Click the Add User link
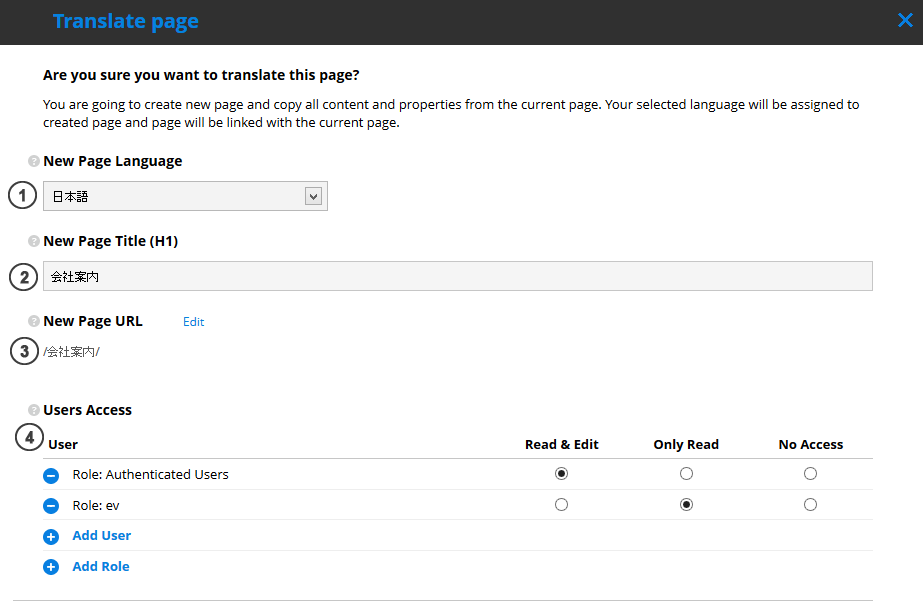923x607 pixels. (x=101, y=536)
